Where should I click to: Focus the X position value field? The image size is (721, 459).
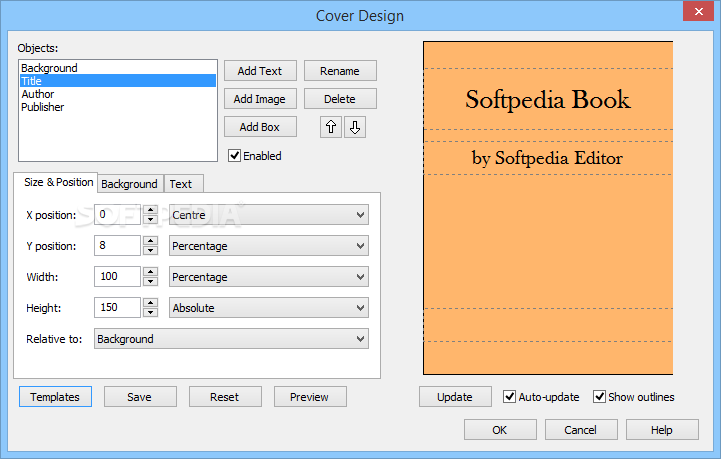point(117,215)
